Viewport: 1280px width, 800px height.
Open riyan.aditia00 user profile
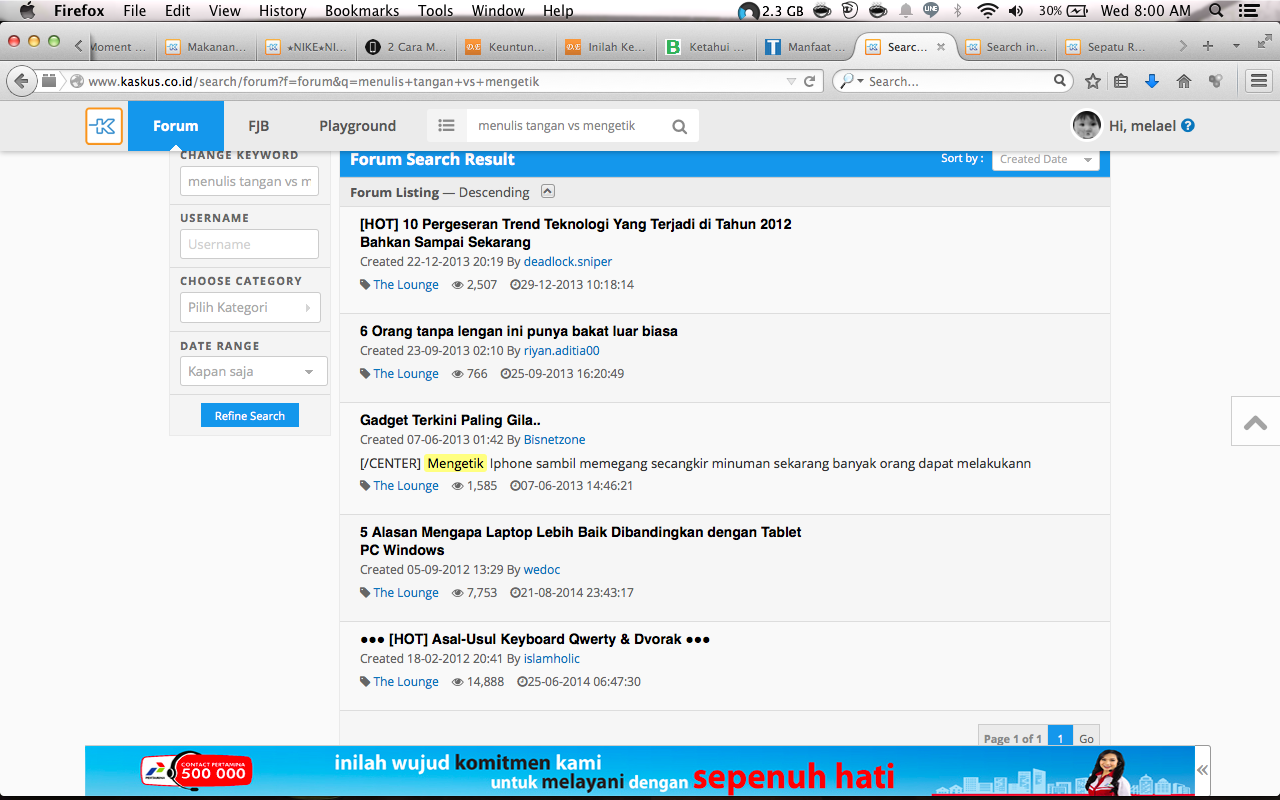(x=562, y=351)
